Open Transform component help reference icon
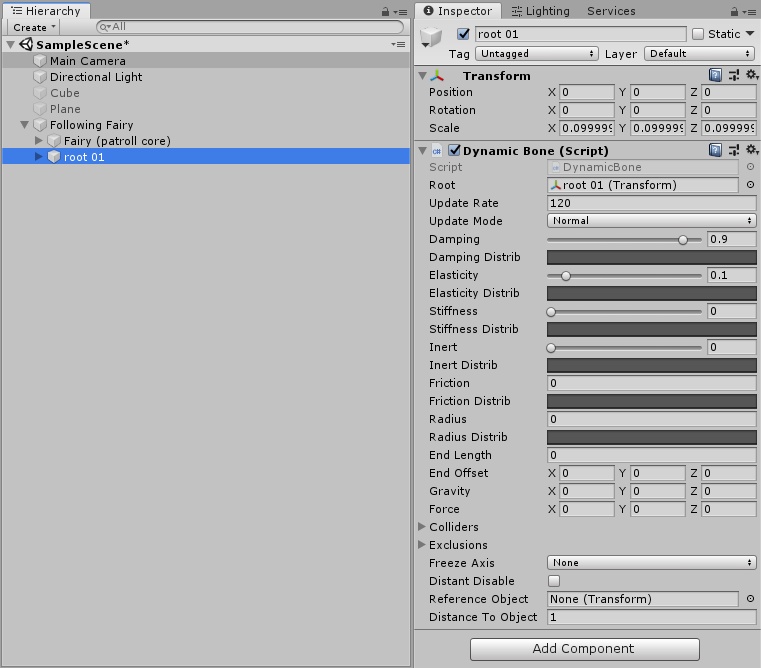This screenshot has width=761, height=668. pos(714,75)
